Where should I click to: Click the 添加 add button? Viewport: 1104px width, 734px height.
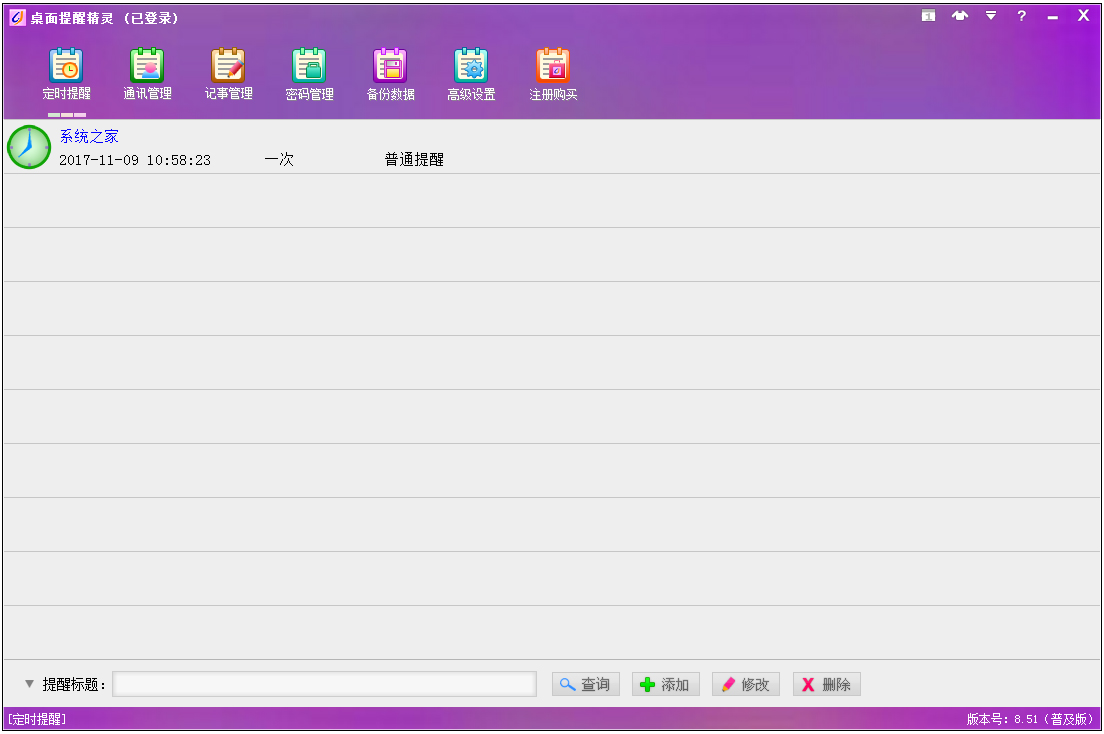666,684
